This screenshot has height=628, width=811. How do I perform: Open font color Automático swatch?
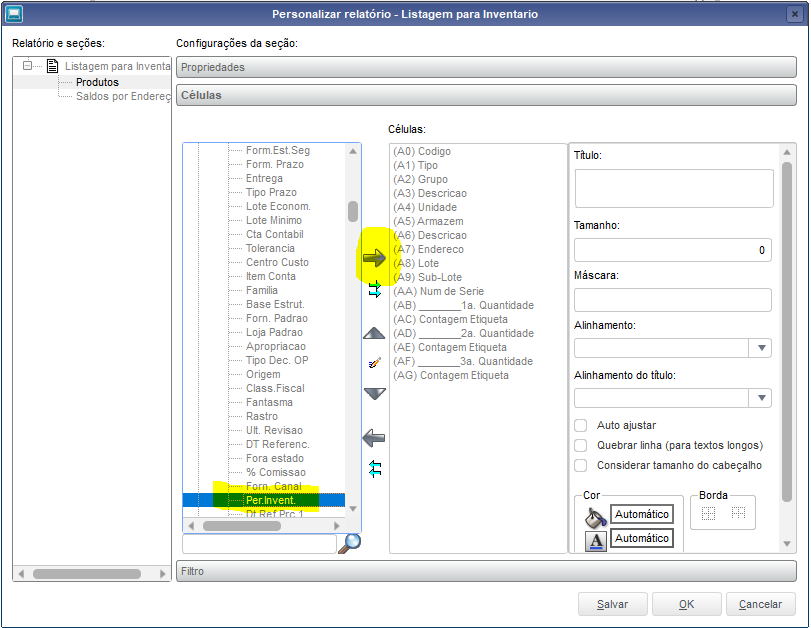tap(642, 538)
